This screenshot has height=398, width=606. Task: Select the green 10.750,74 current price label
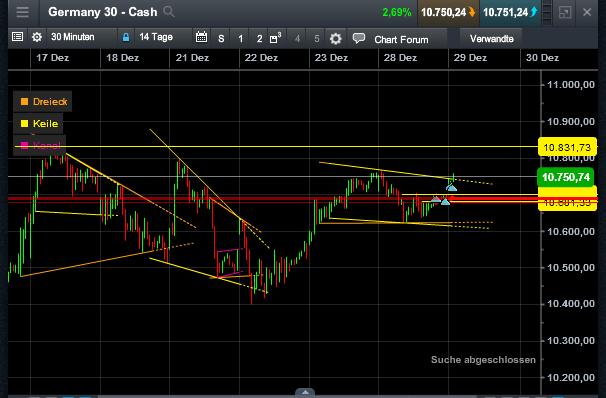pos(565,177)
